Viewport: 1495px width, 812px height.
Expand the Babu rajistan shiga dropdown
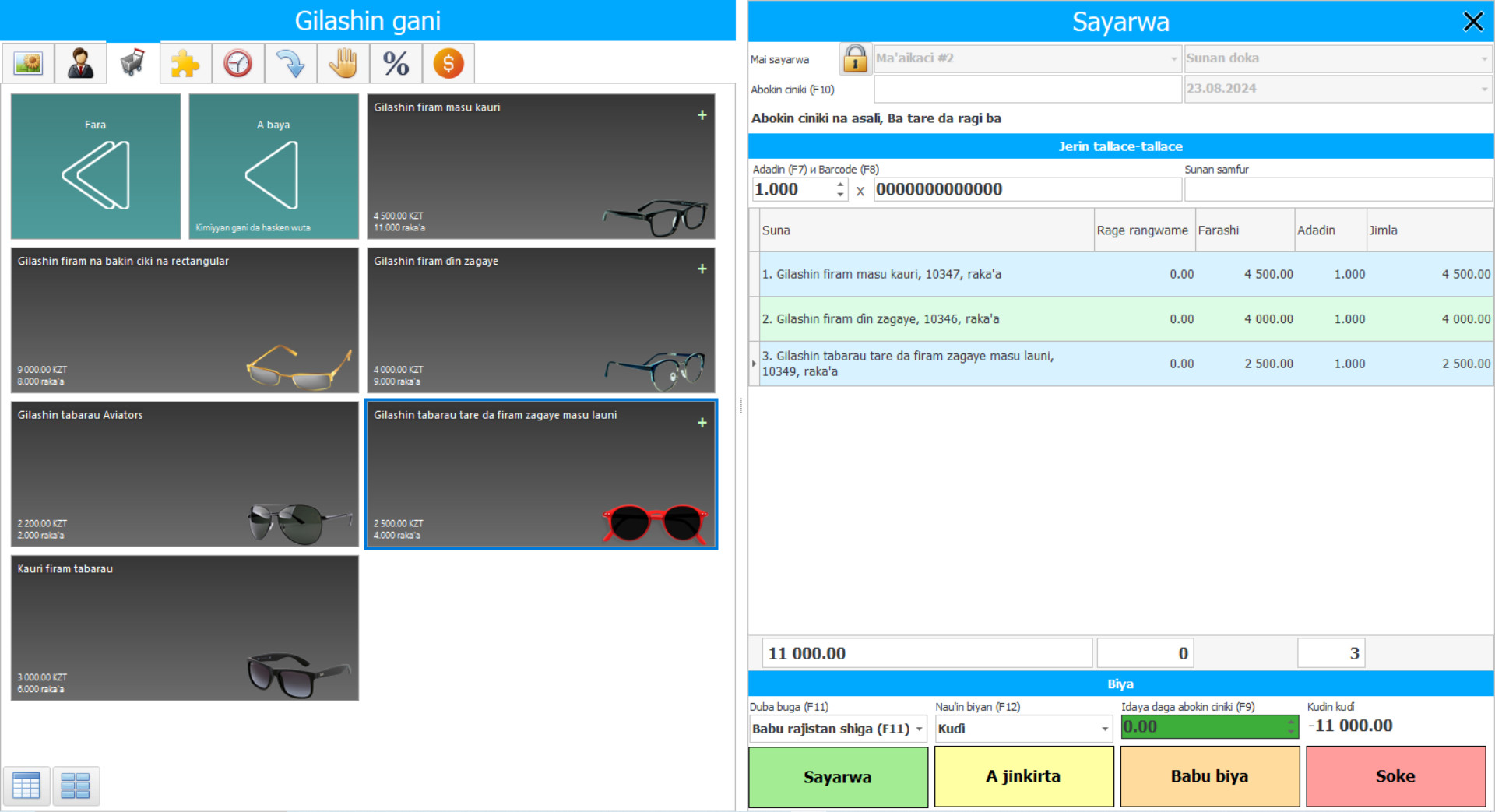(x=917, y=729)
